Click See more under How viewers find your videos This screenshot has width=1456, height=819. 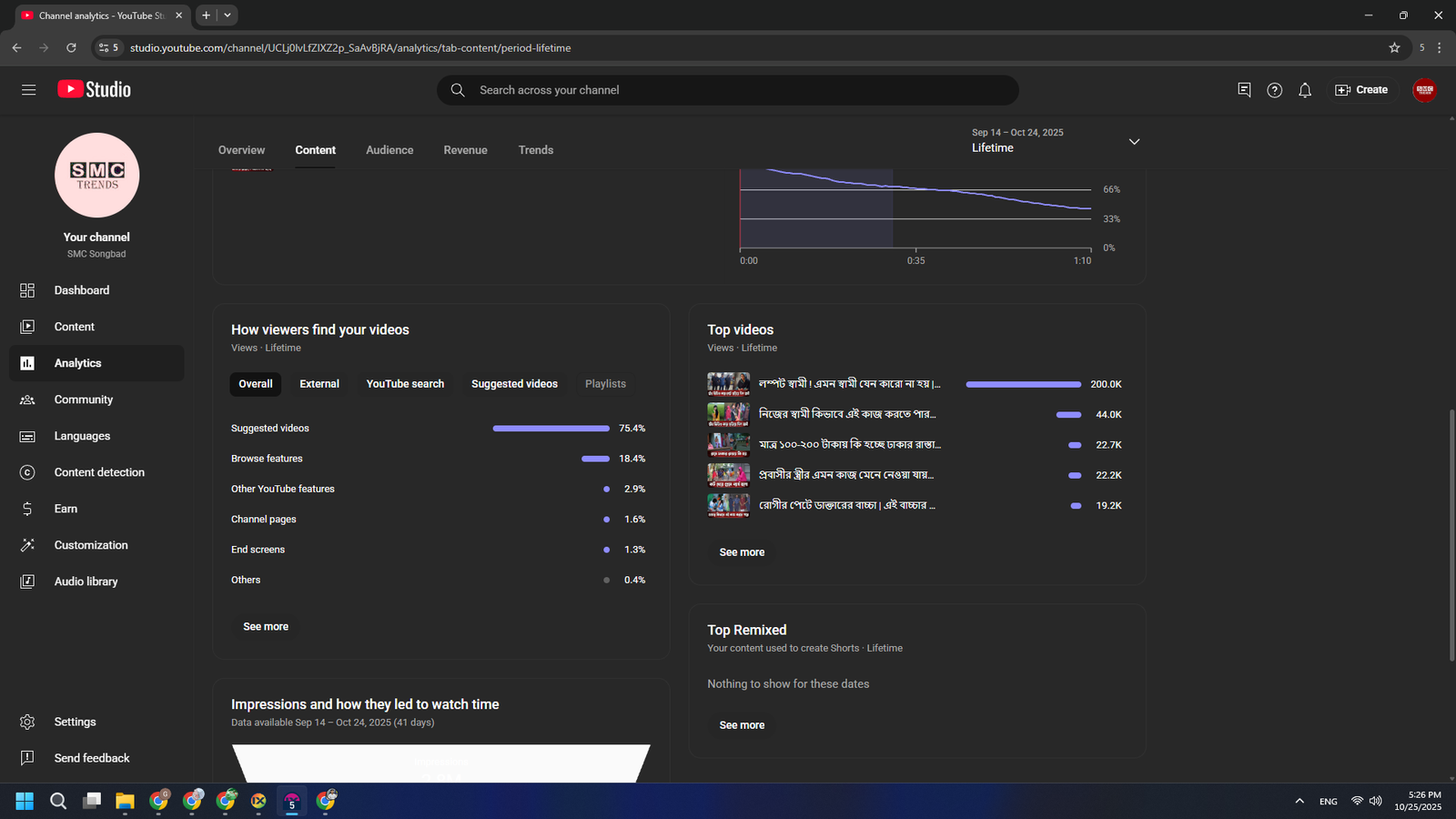click(x=266, y=627)
